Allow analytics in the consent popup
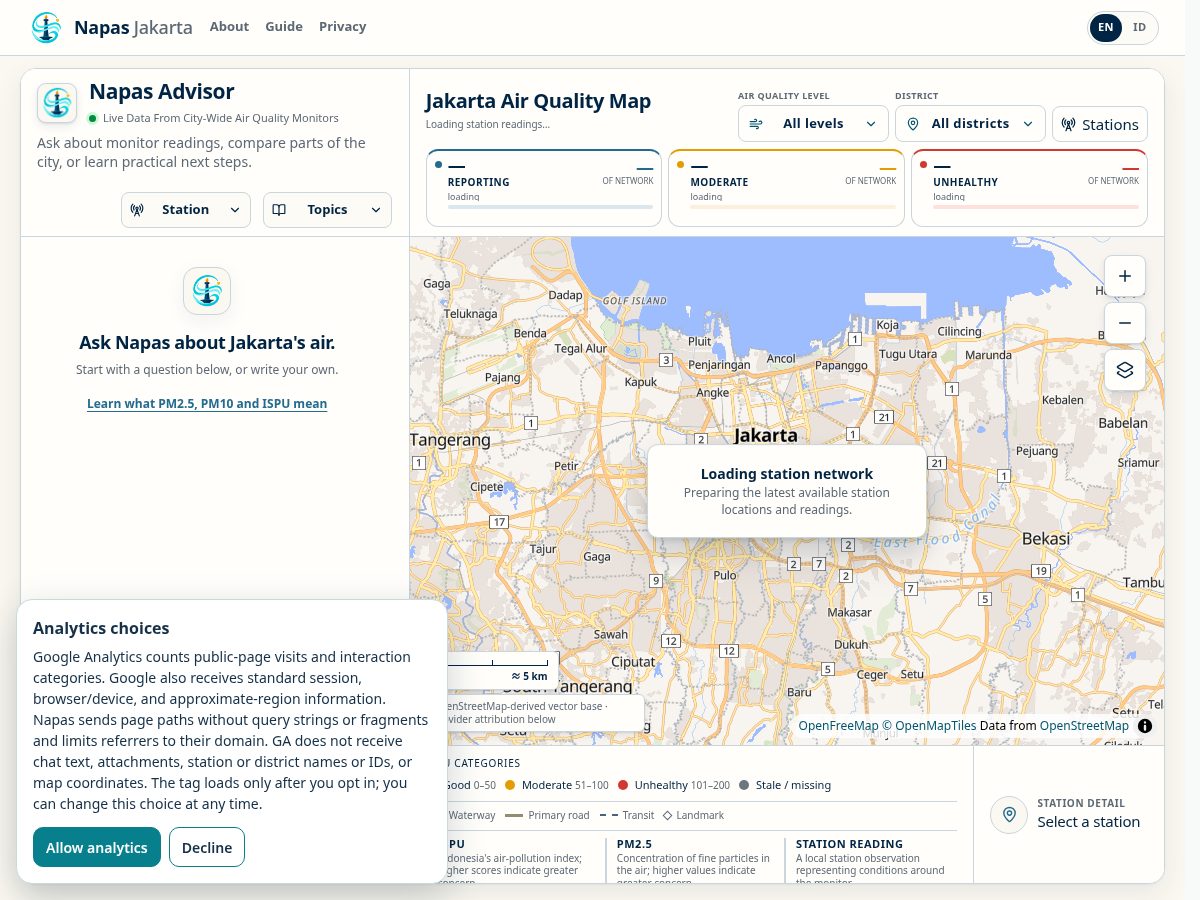 tap(97, 847)
